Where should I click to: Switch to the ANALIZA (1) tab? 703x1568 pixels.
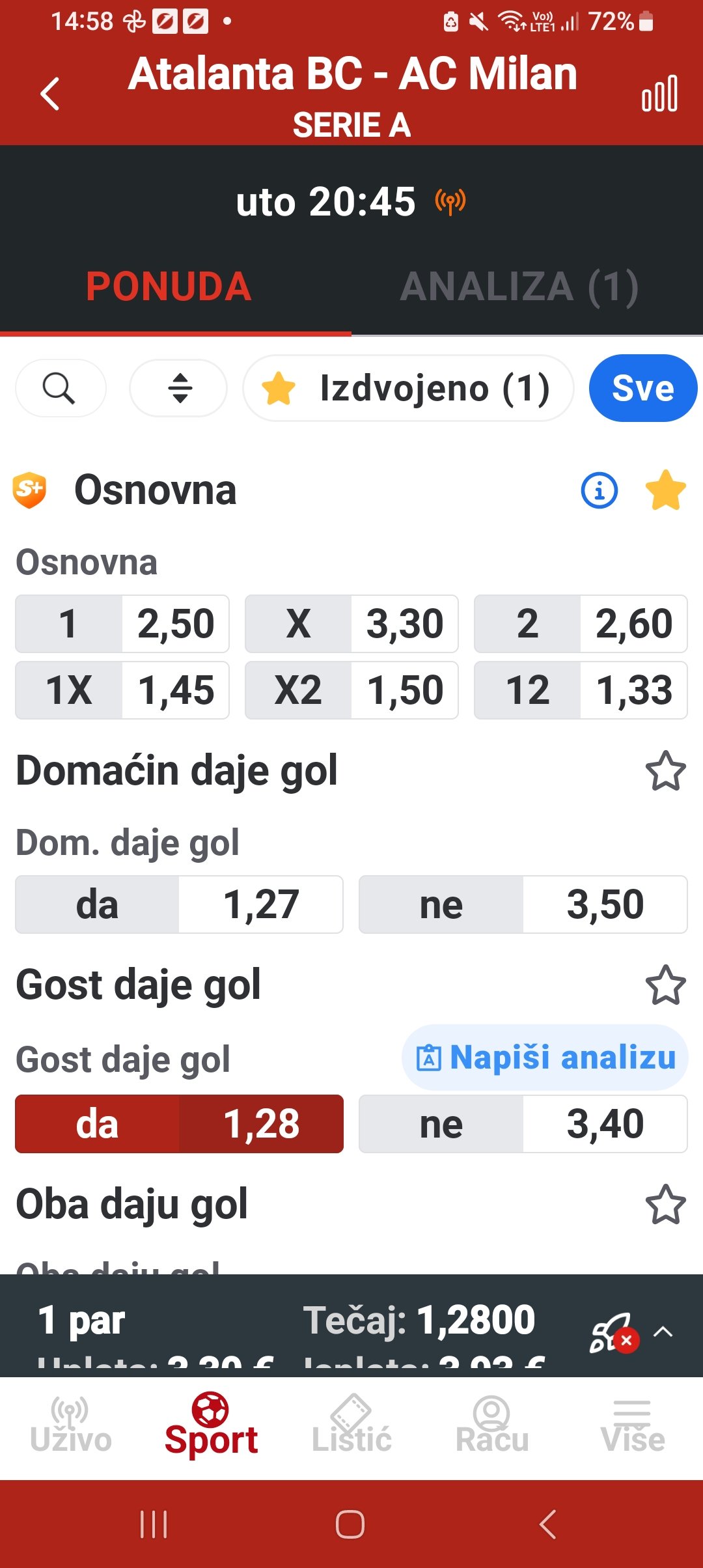click(519, 287)
